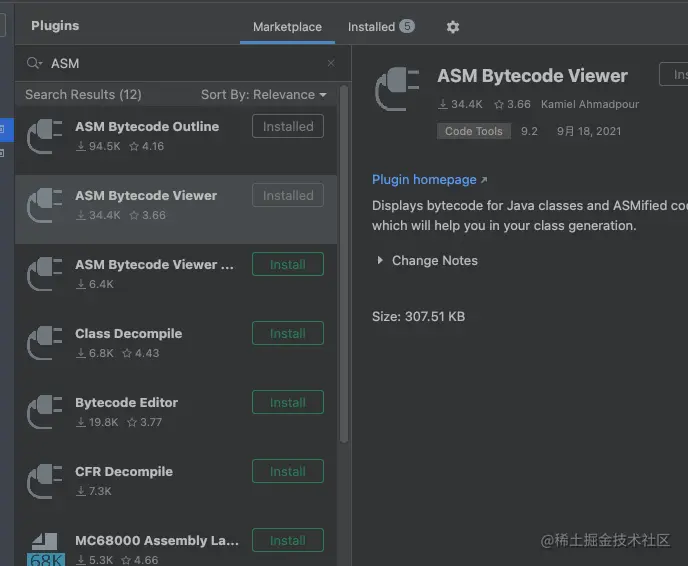Click the CFR Decompile plugin icon
688x566 pixels.
(45, 481)
